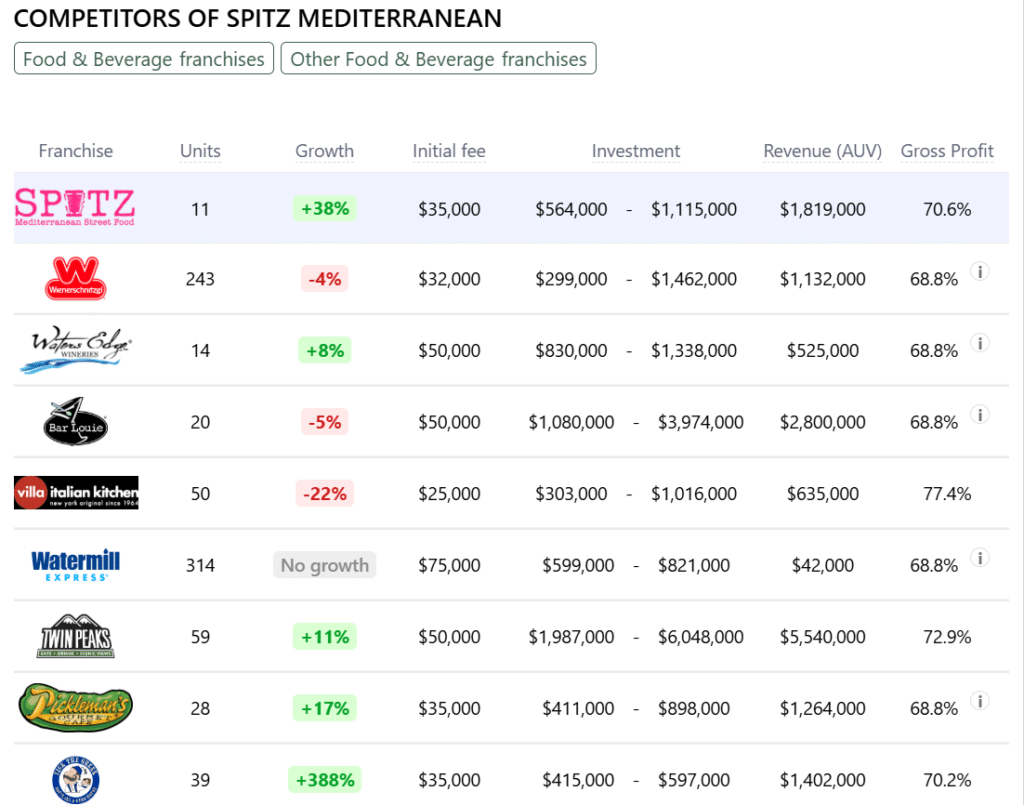The height and width of the screenshot is (805, 1024).
Task: Open the Waters Edge Wineries logo
Action: 74,350
